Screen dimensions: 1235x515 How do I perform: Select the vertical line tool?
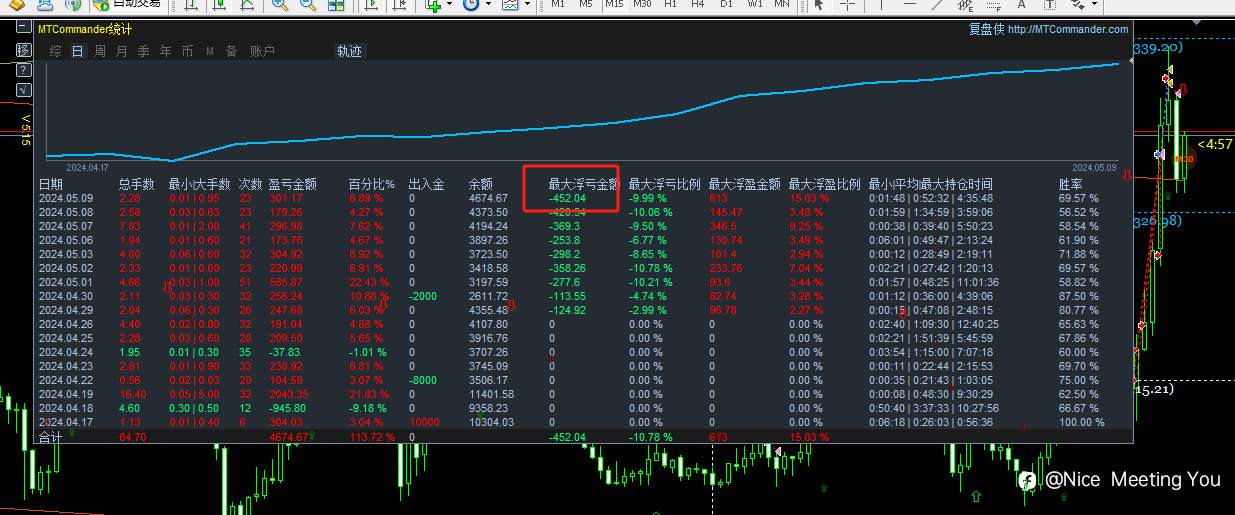pos(882,5)
